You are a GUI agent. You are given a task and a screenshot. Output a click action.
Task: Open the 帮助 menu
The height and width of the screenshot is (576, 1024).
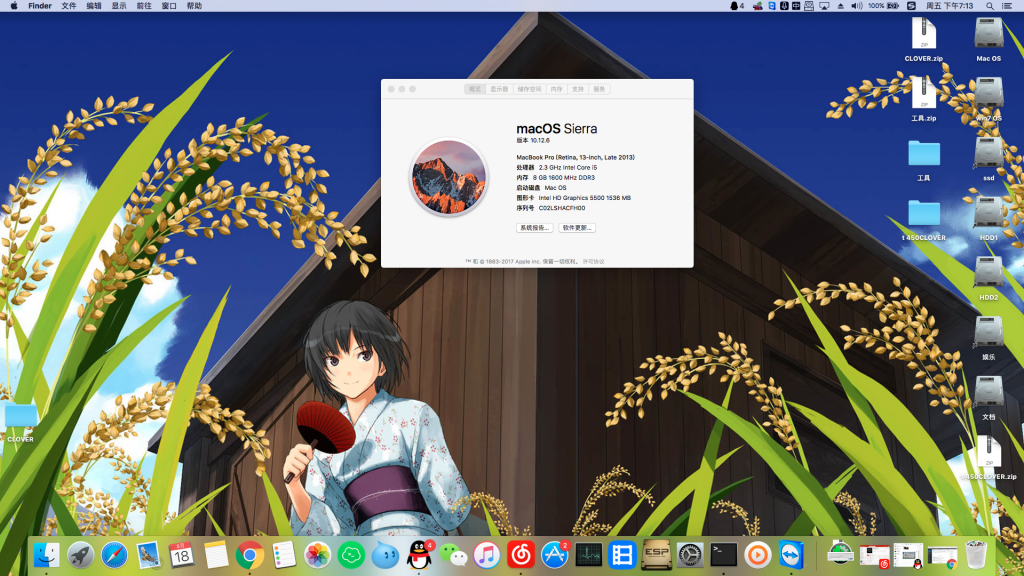194,6
